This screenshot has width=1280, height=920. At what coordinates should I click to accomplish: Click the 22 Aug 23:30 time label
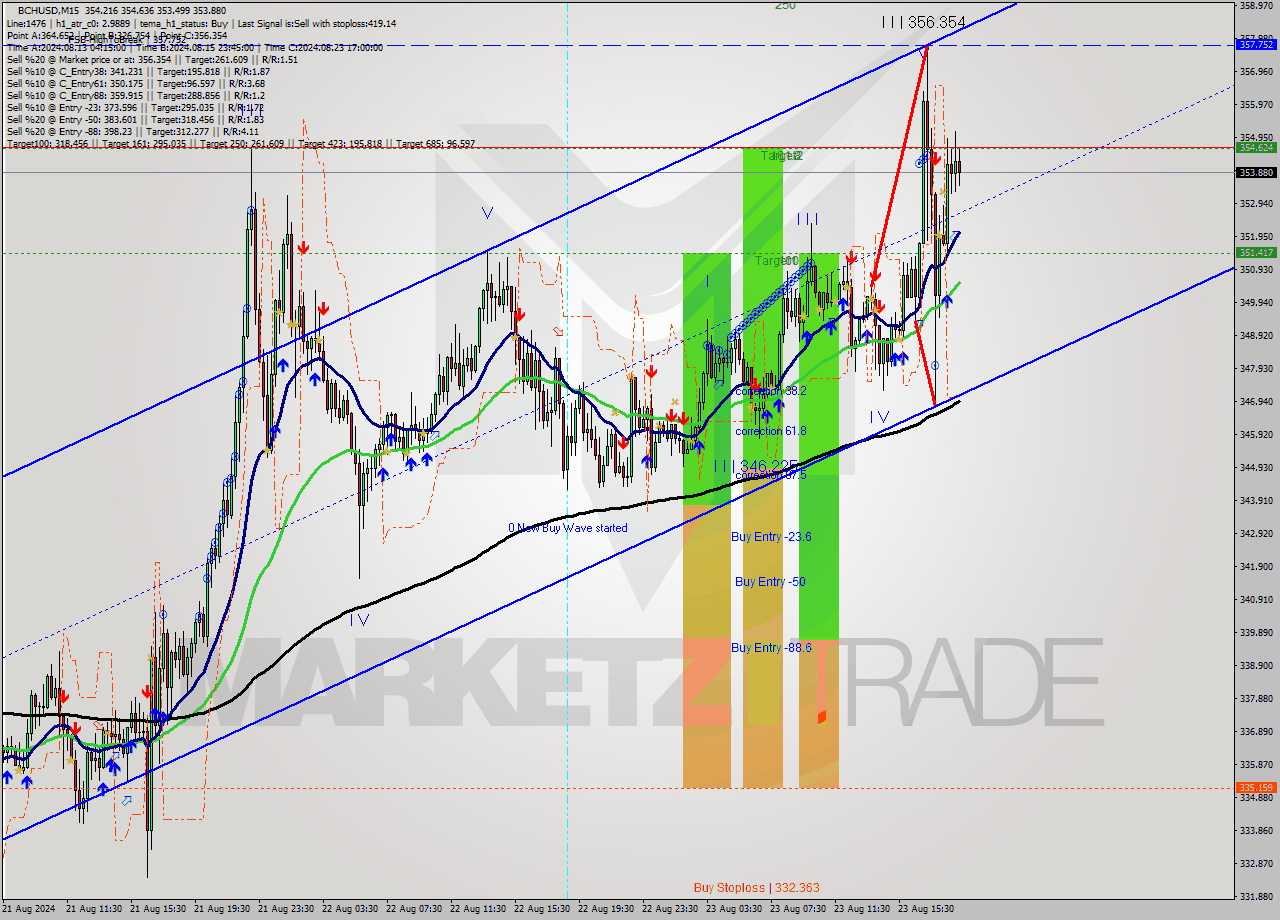click(670, 909)
